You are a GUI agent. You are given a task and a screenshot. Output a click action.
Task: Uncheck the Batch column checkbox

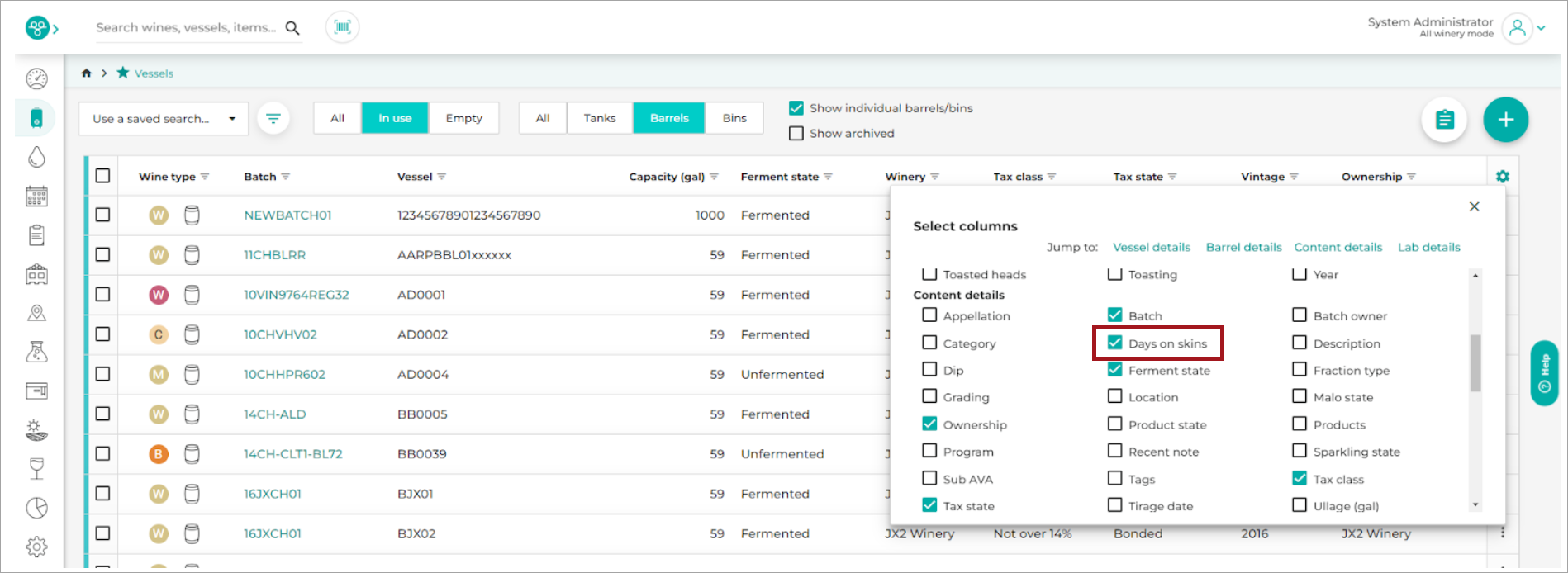[1115, 315]
